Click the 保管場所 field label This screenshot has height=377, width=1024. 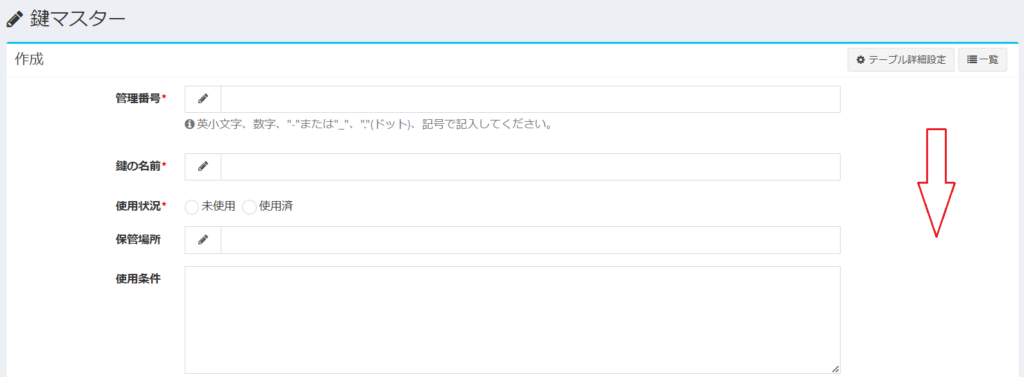[x=137, y=239]
